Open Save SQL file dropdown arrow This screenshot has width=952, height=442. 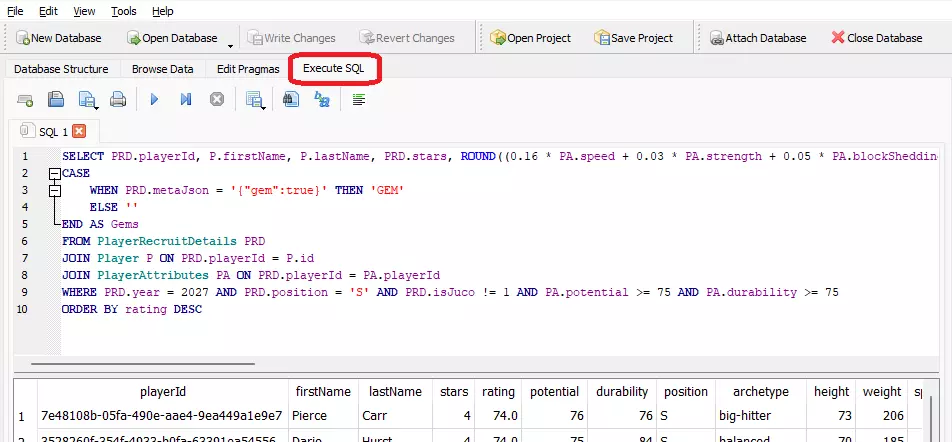[x=97, y=108]
